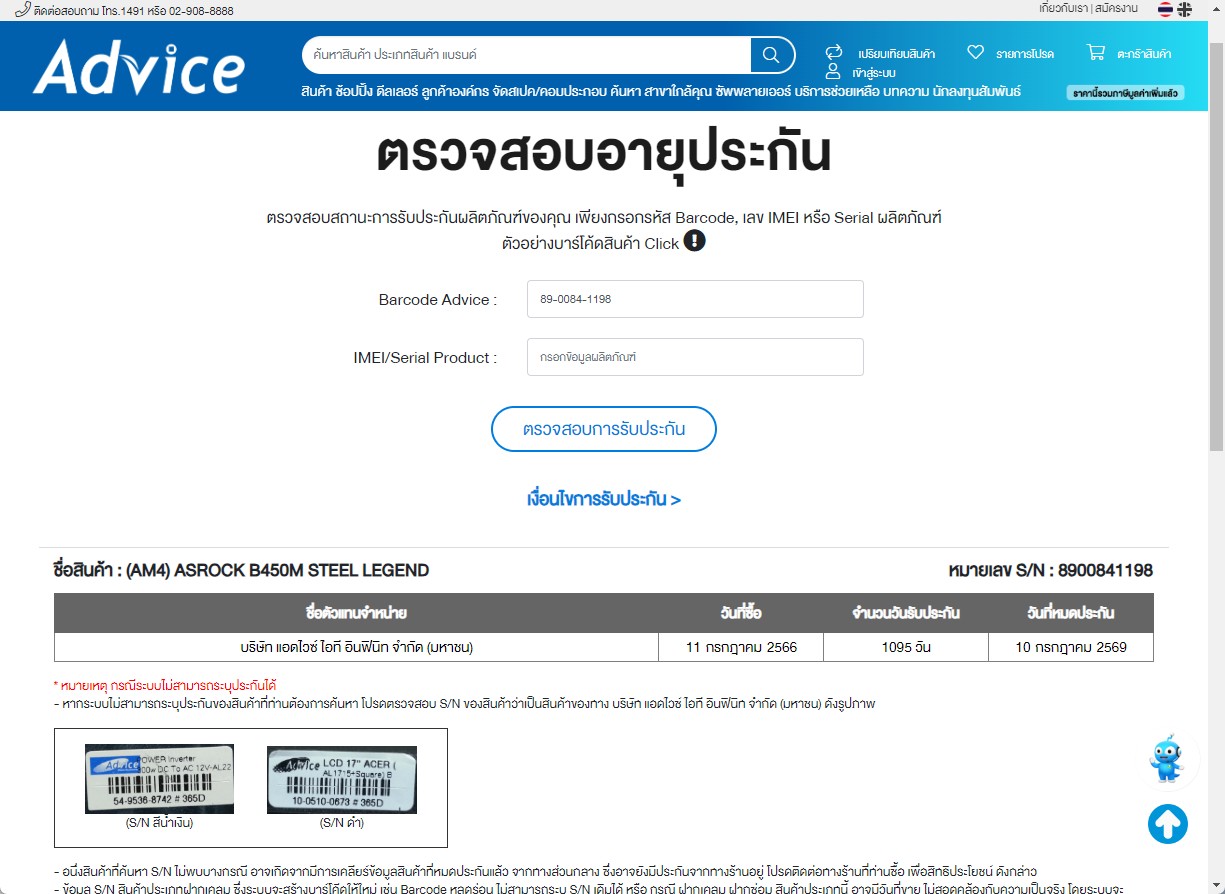Click the wishlist heart icon
The image size is (1225, 894).
tap(976, 52)
